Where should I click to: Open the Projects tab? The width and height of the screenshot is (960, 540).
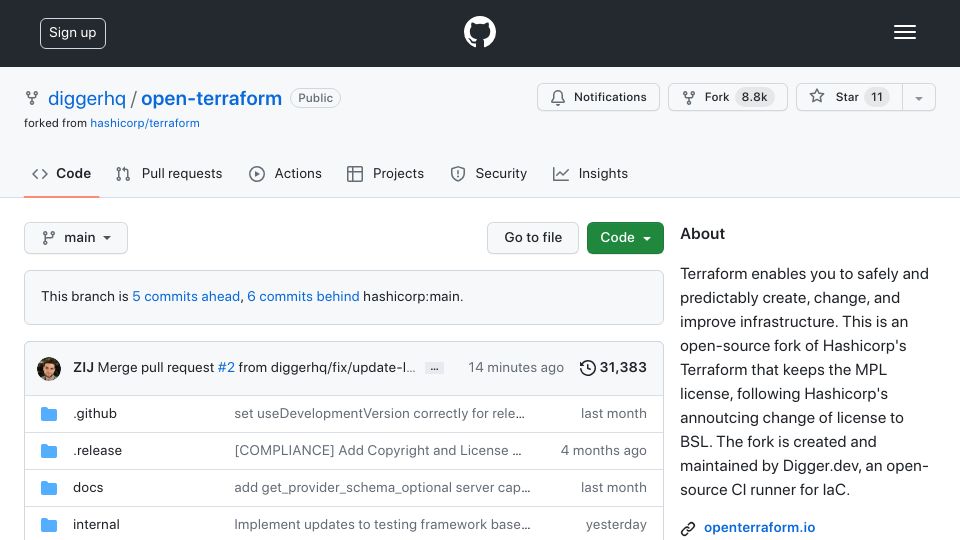(385, 174)
